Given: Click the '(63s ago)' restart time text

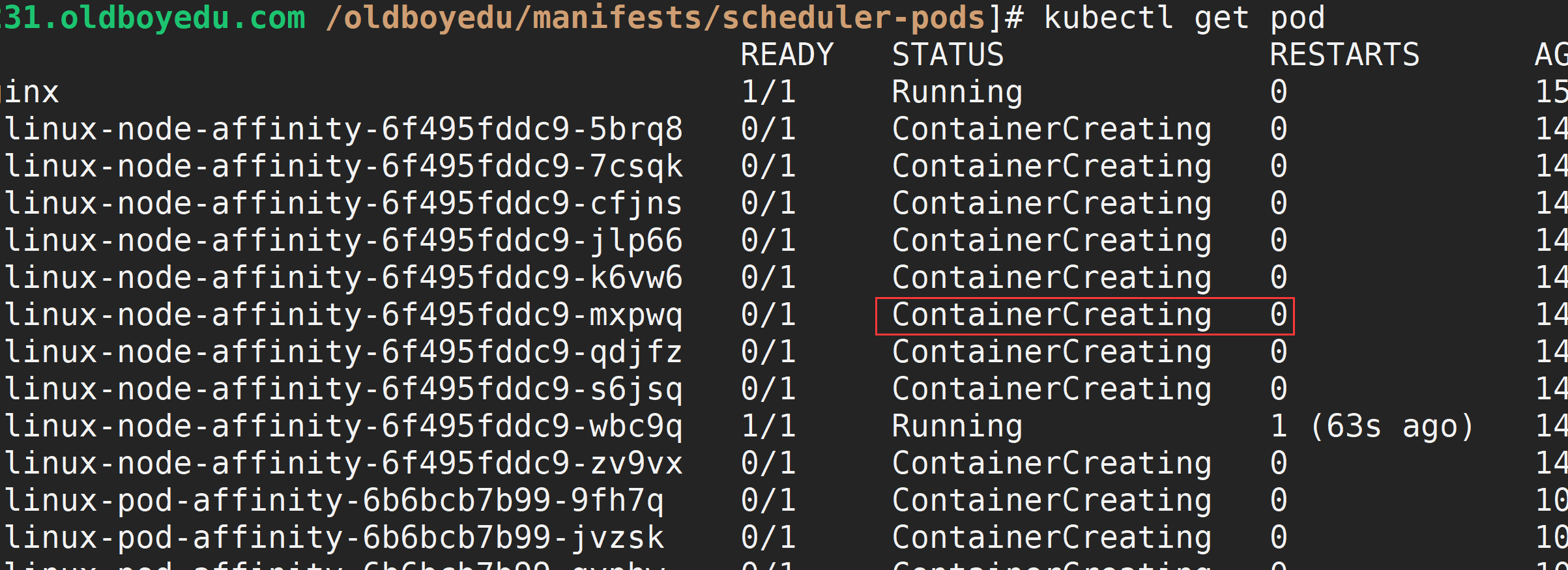Looking at the screenshot, I should 1391,427.
